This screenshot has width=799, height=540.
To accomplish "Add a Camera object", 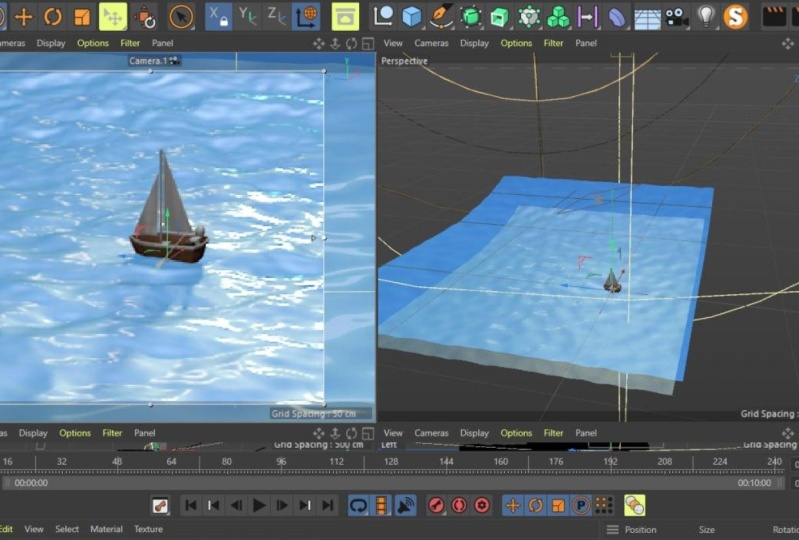I will pyautogui.click(x=677, y=16).
